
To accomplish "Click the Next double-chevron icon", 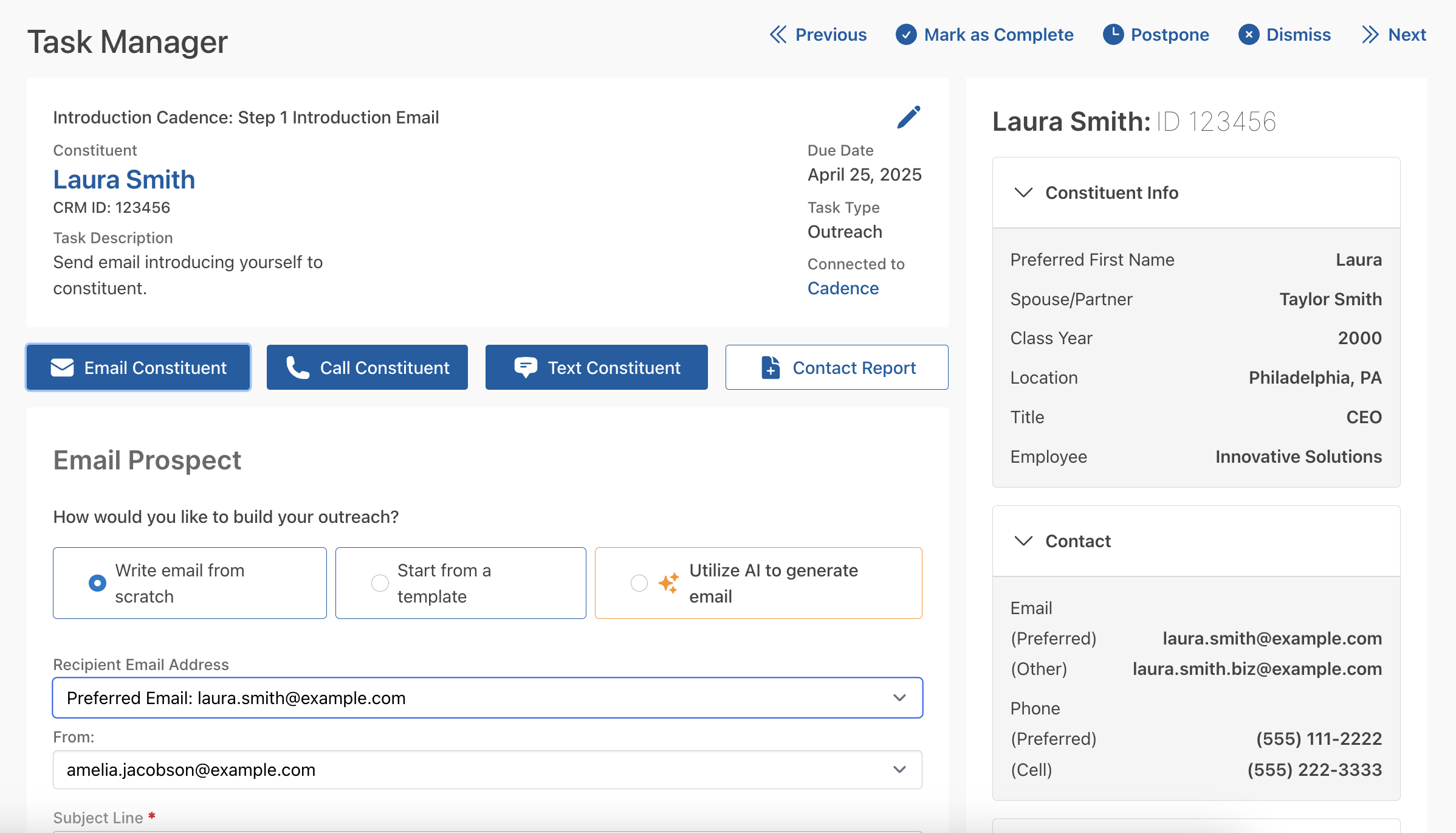I will point(1370,35).
